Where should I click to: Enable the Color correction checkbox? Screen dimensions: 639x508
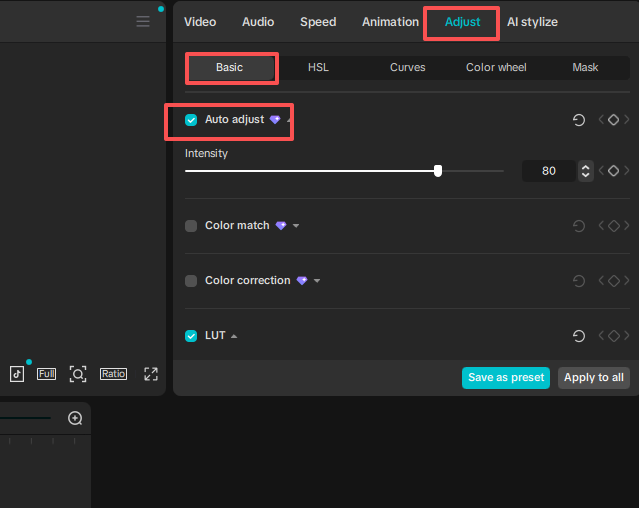point(191,281)
